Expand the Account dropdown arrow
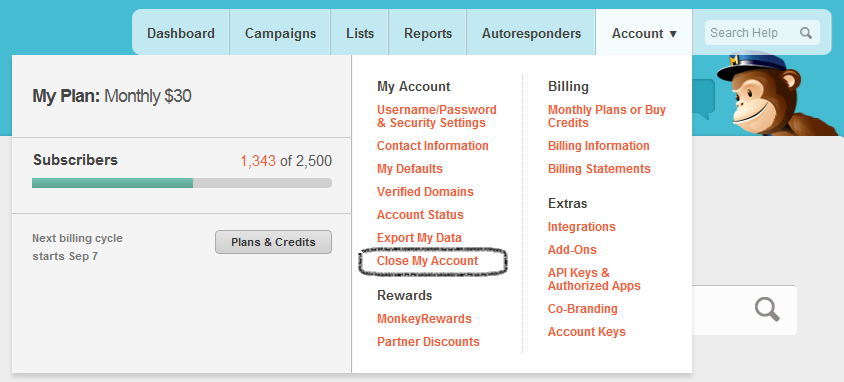The image size is (844, 382). pyautogui.click(x=673, y=34)
